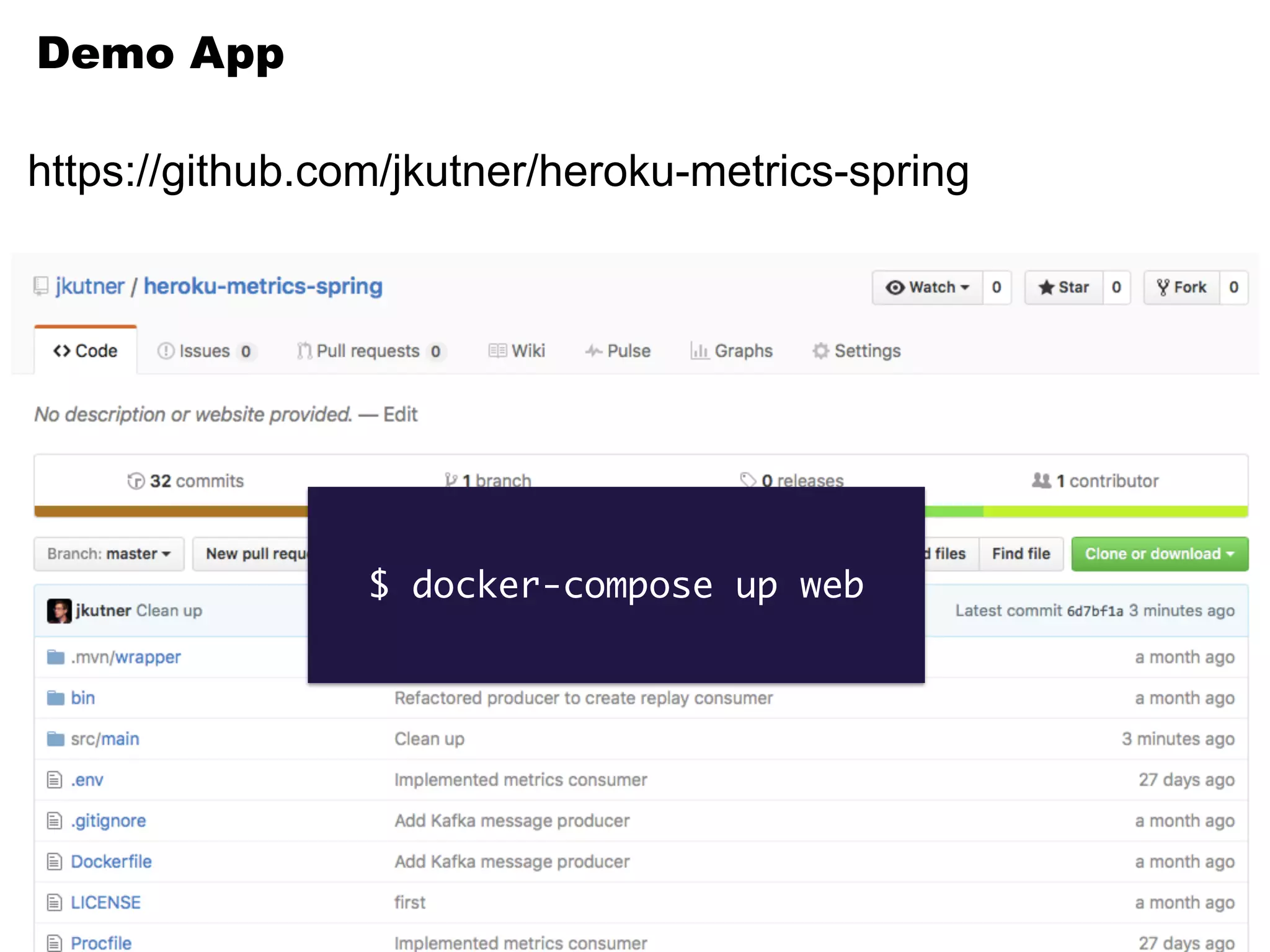Click the contributors people icon
This screenshot has height=952, width=1270.
1041,480
